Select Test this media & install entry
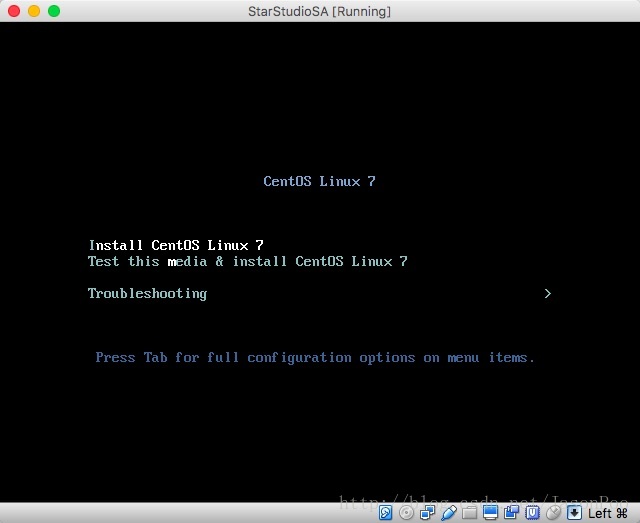 pos(248,261)
